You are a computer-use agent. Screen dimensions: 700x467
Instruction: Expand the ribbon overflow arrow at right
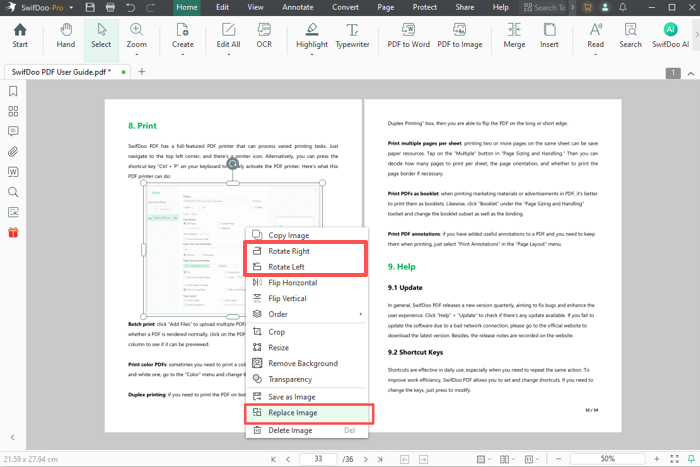click(696, 34)
